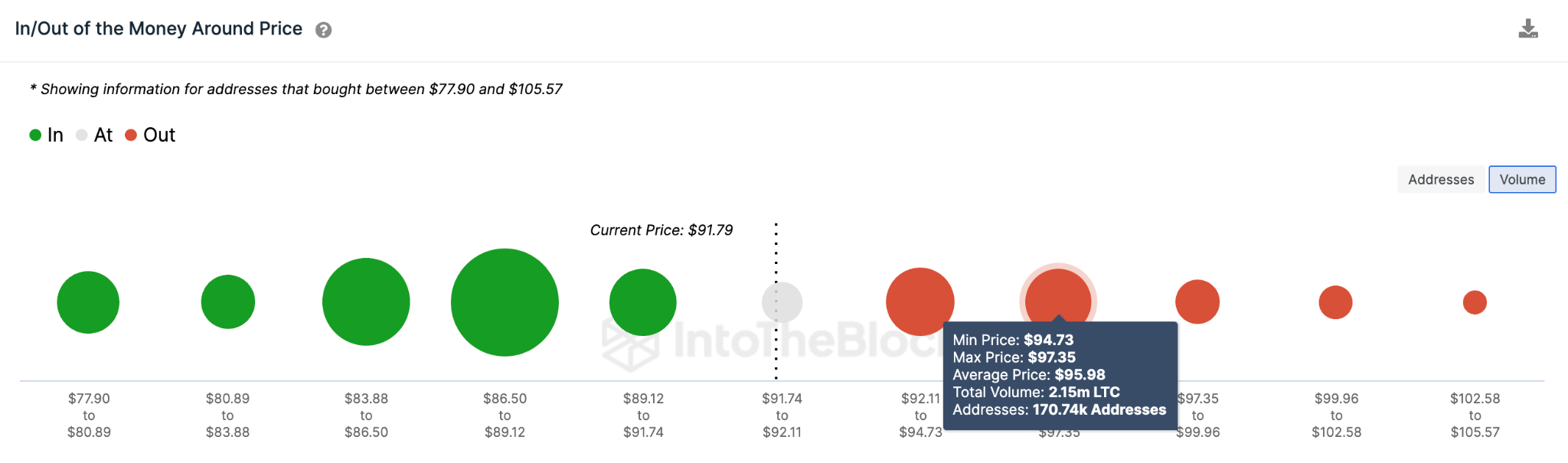
Task: Toggle the red Out legend item
Action: (151, 135)
